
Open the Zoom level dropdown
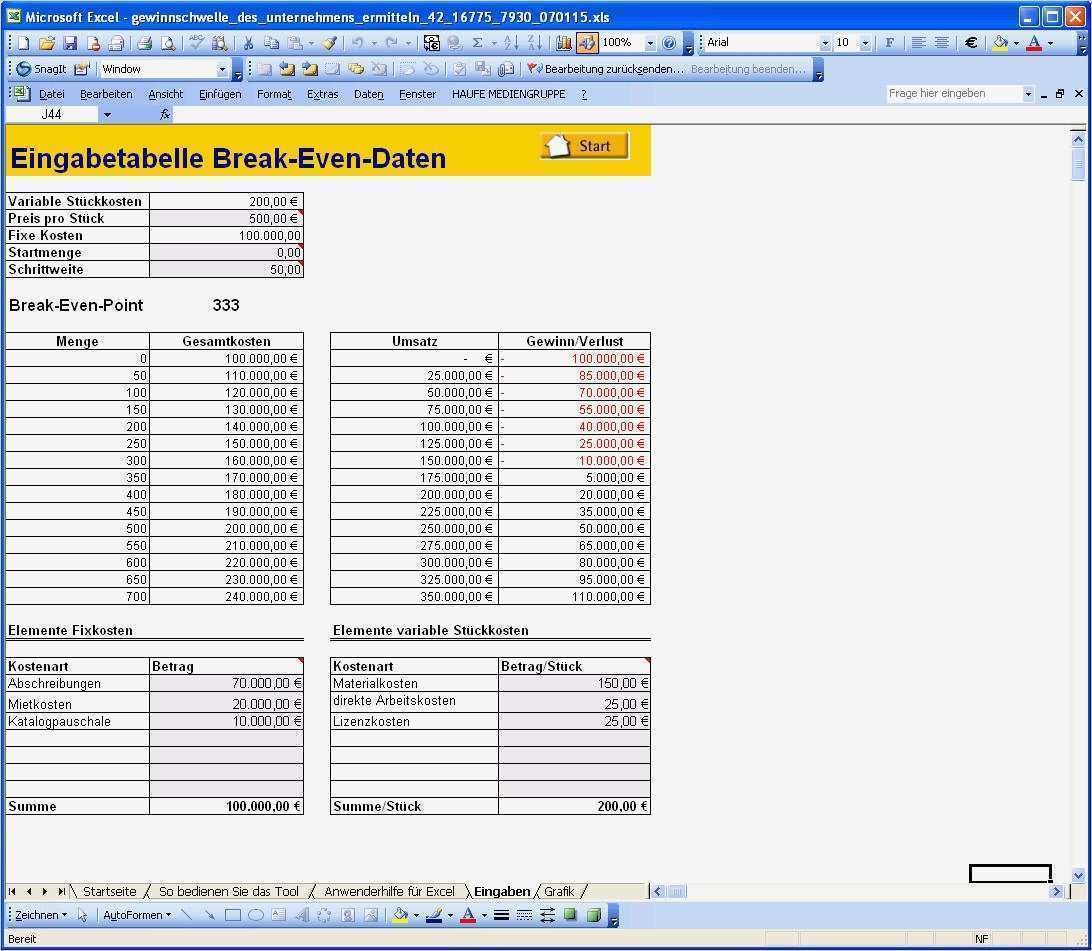point(649,43)
